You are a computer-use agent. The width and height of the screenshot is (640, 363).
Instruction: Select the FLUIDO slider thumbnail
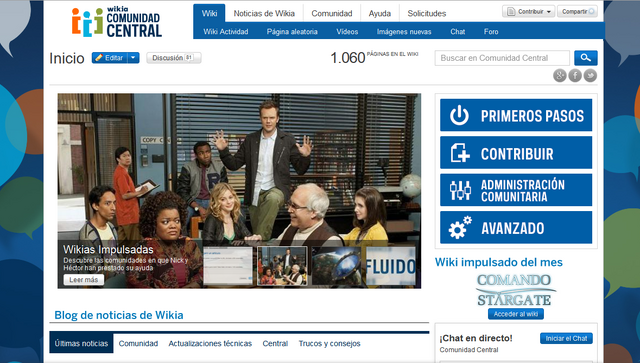point(391,266)
